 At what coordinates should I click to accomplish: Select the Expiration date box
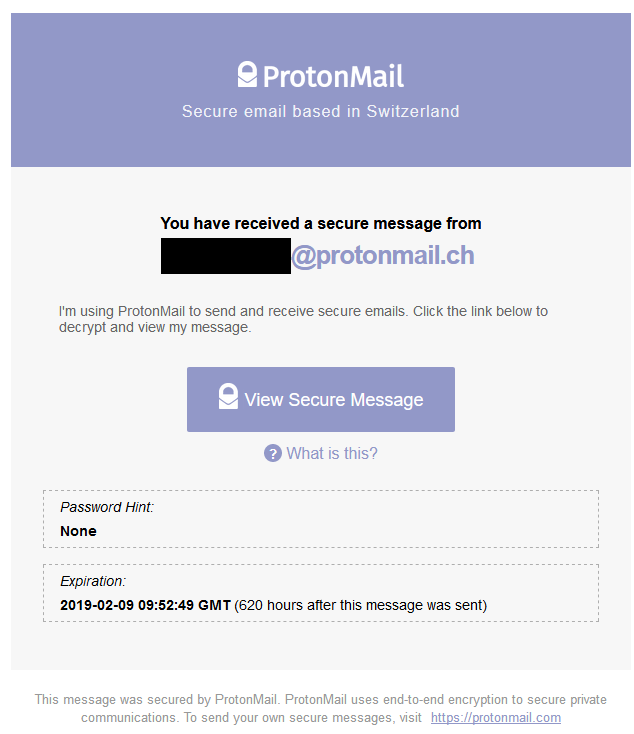tap(321, 593)
